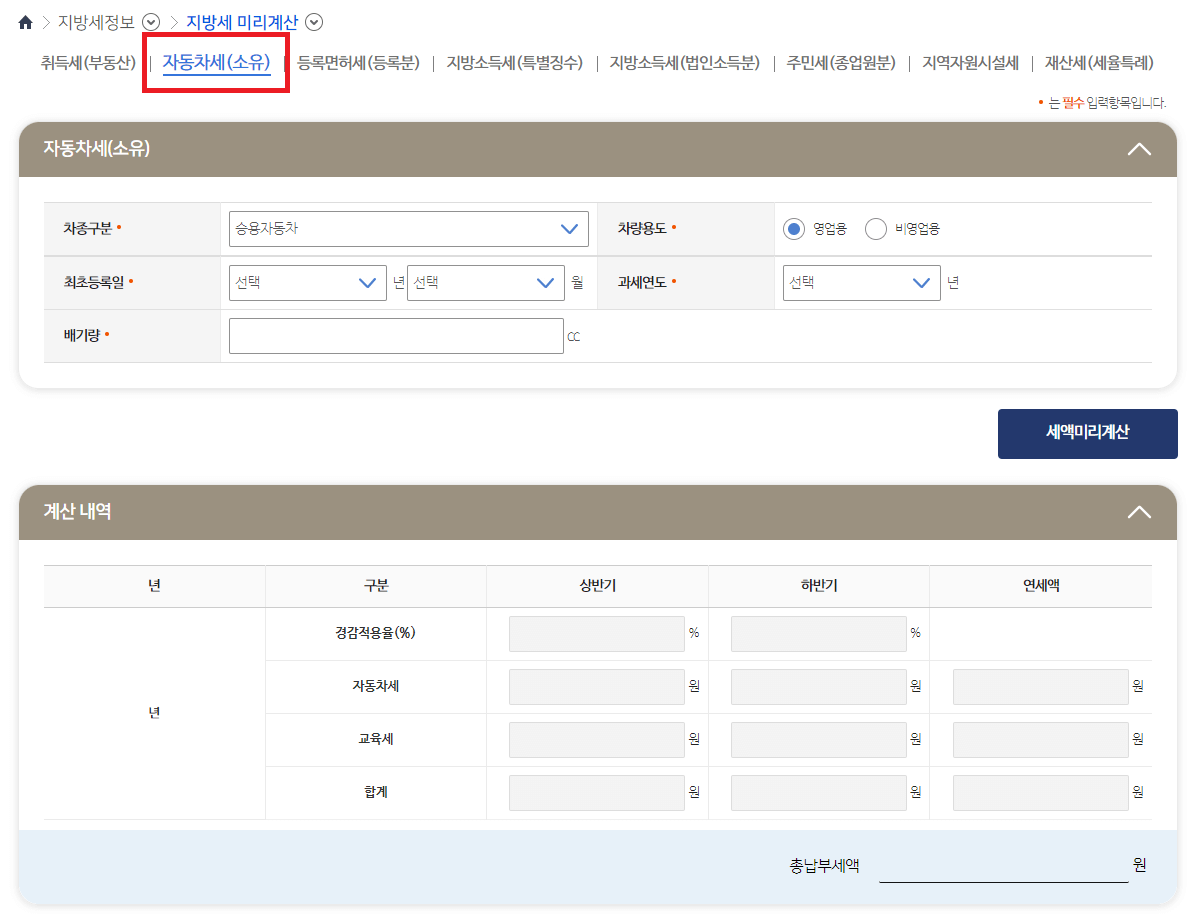This screenshot has height=914, width=1188.
Task: Collapse the 자동차세(소유) panel with the chevron
Action: coord(1139,149)
